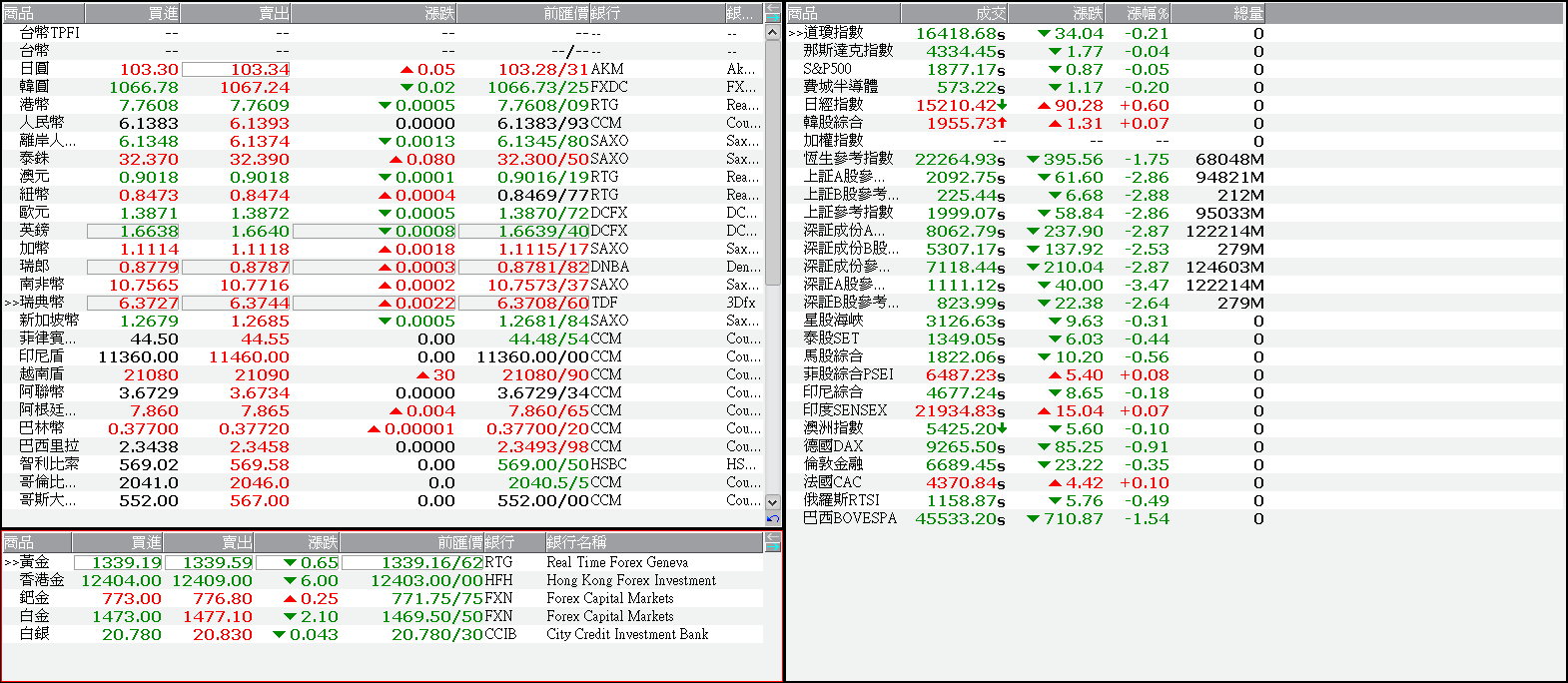Click the 漲跌 column header in forex panel

[x=374, y=13]
